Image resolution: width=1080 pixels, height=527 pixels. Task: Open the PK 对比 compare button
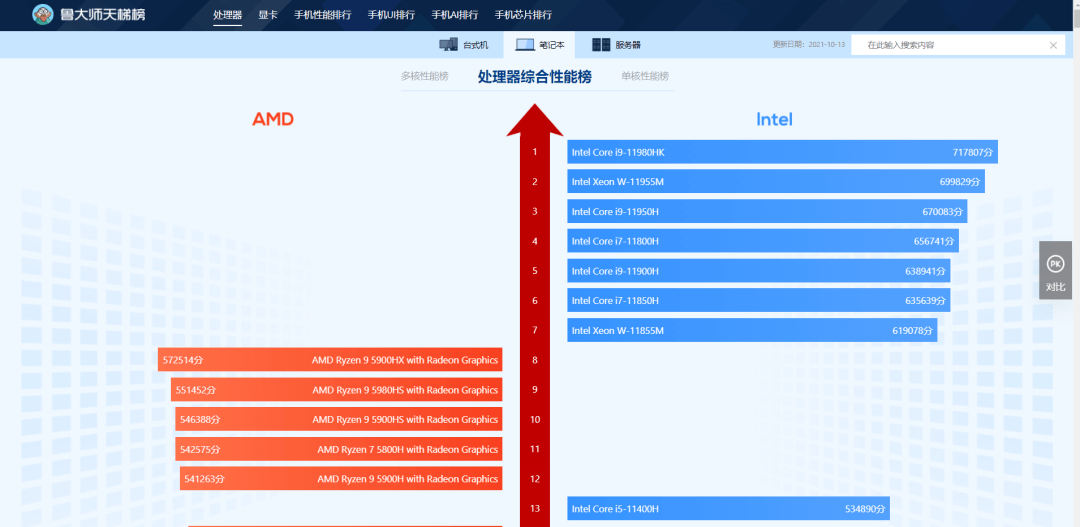click(x=1055, y=270)
